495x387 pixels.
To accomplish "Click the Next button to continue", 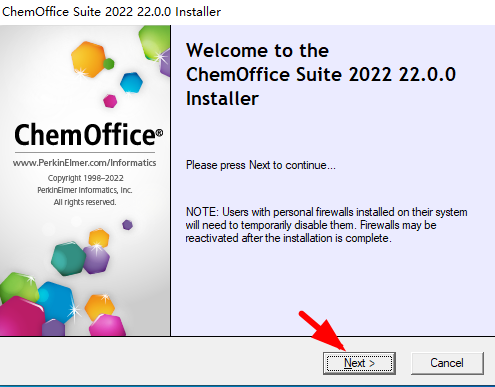I will point(359,363).
